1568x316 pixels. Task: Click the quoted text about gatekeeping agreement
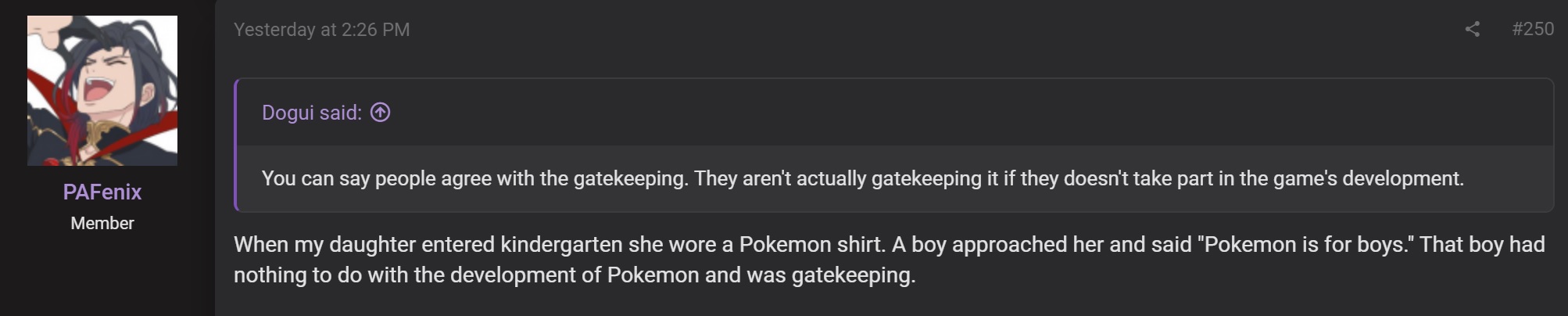(x=862, y=178)
